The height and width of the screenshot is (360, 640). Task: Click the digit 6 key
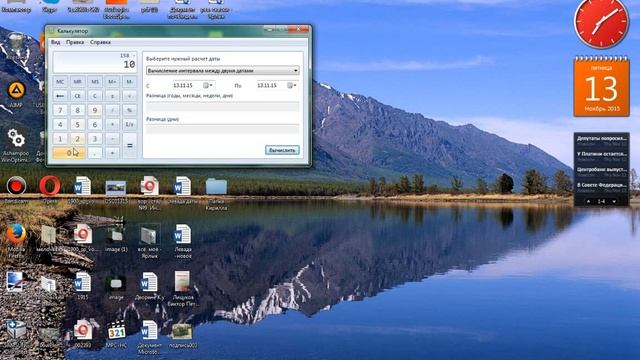[x=95, y=124]
